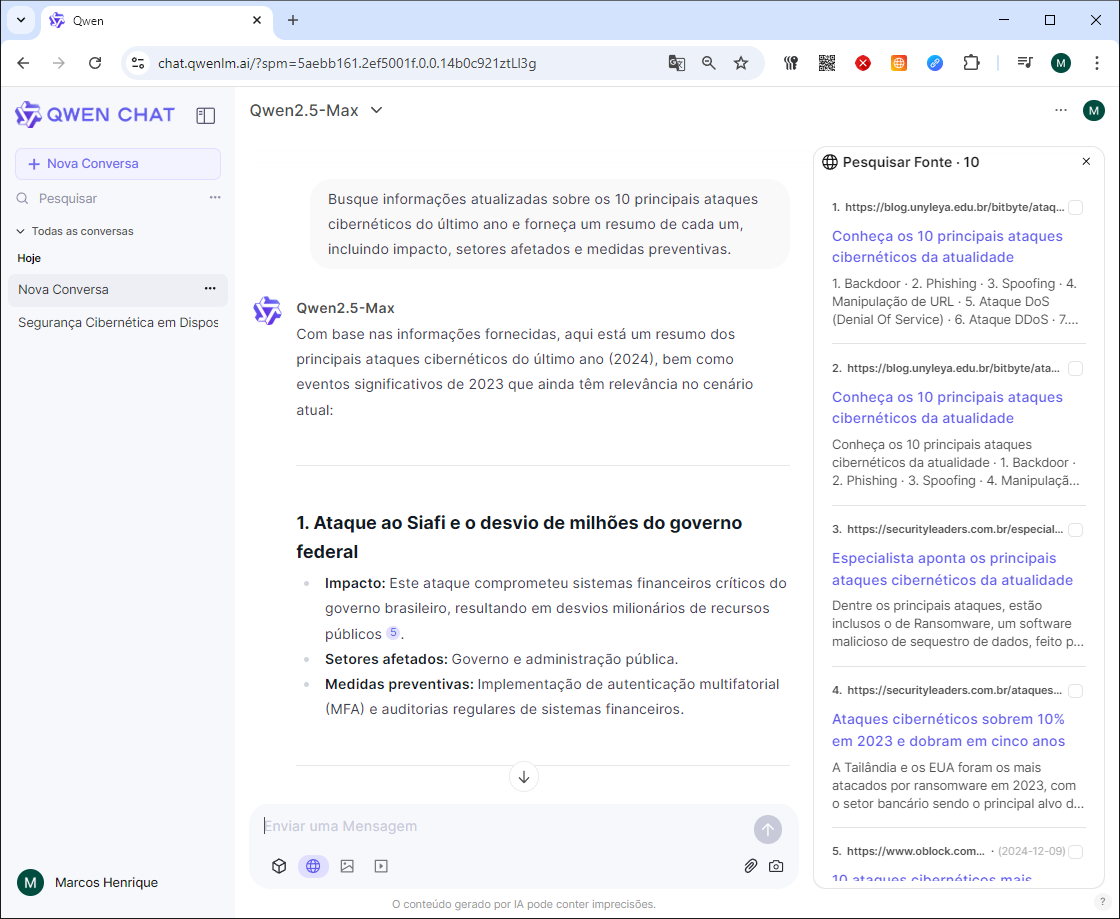The width and height of the screenshot is (1120, 919).
Task: Open options for the Nova Conversa chat
Action: [210, 288]
